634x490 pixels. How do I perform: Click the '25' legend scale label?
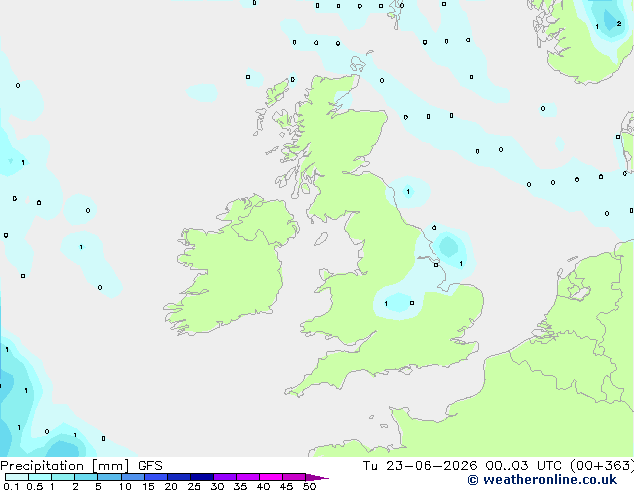click(194, 486)
